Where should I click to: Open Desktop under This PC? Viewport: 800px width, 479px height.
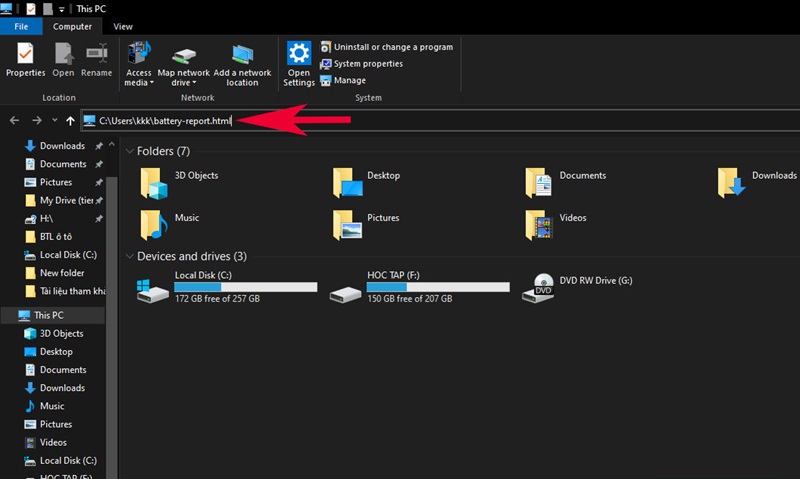point(56,352)
